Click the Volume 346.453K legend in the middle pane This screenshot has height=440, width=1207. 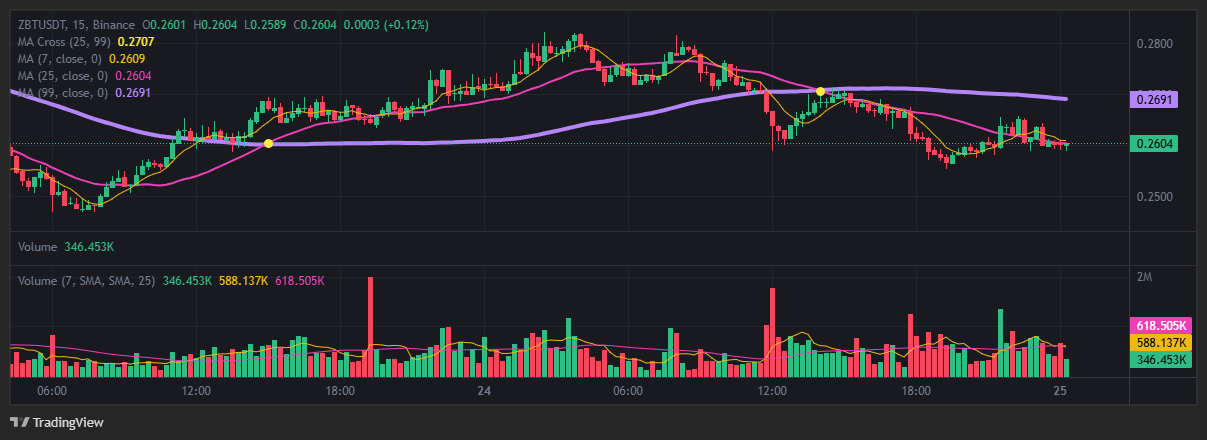(66, 246)
